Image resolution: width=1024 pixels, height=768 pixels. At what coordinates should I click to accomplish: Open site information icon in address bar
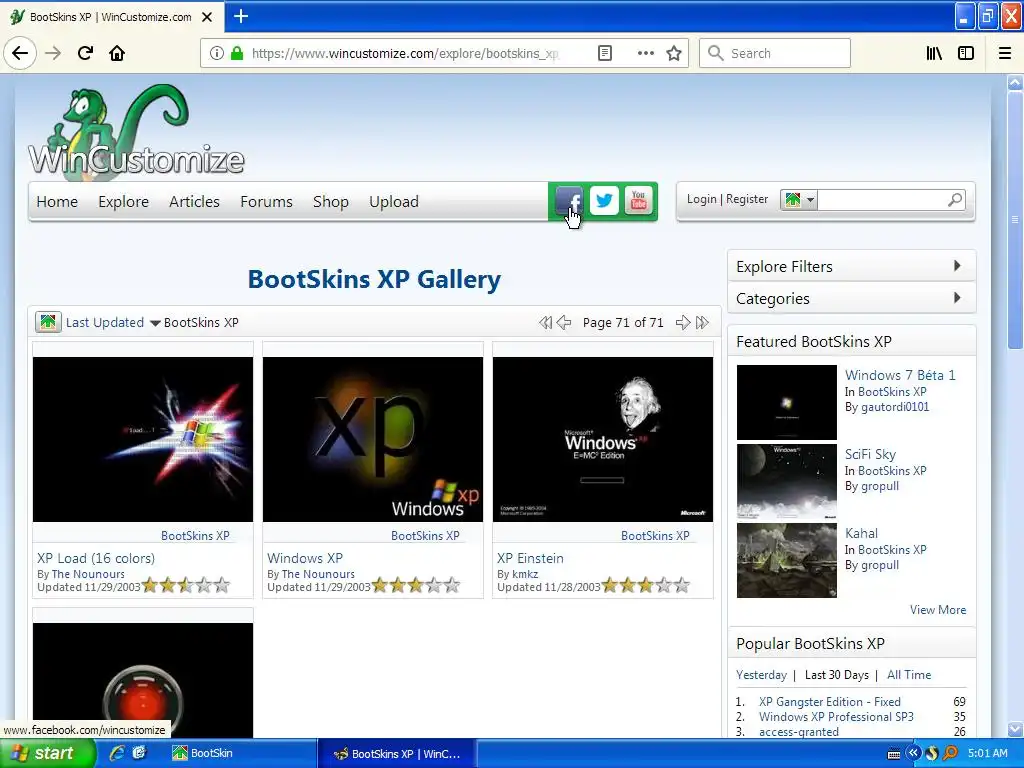[x=217, y=54]
